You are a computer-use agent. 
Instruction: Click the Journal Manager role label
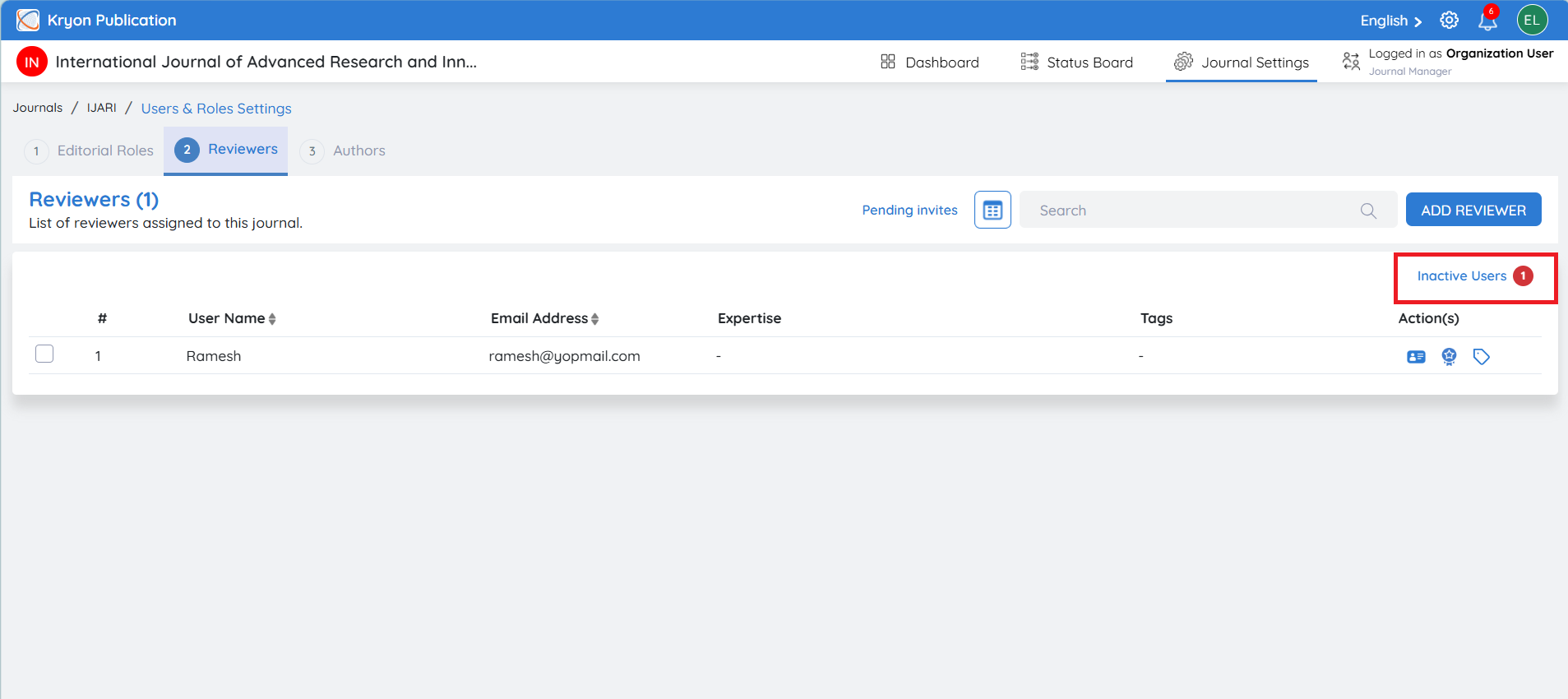1410,72
